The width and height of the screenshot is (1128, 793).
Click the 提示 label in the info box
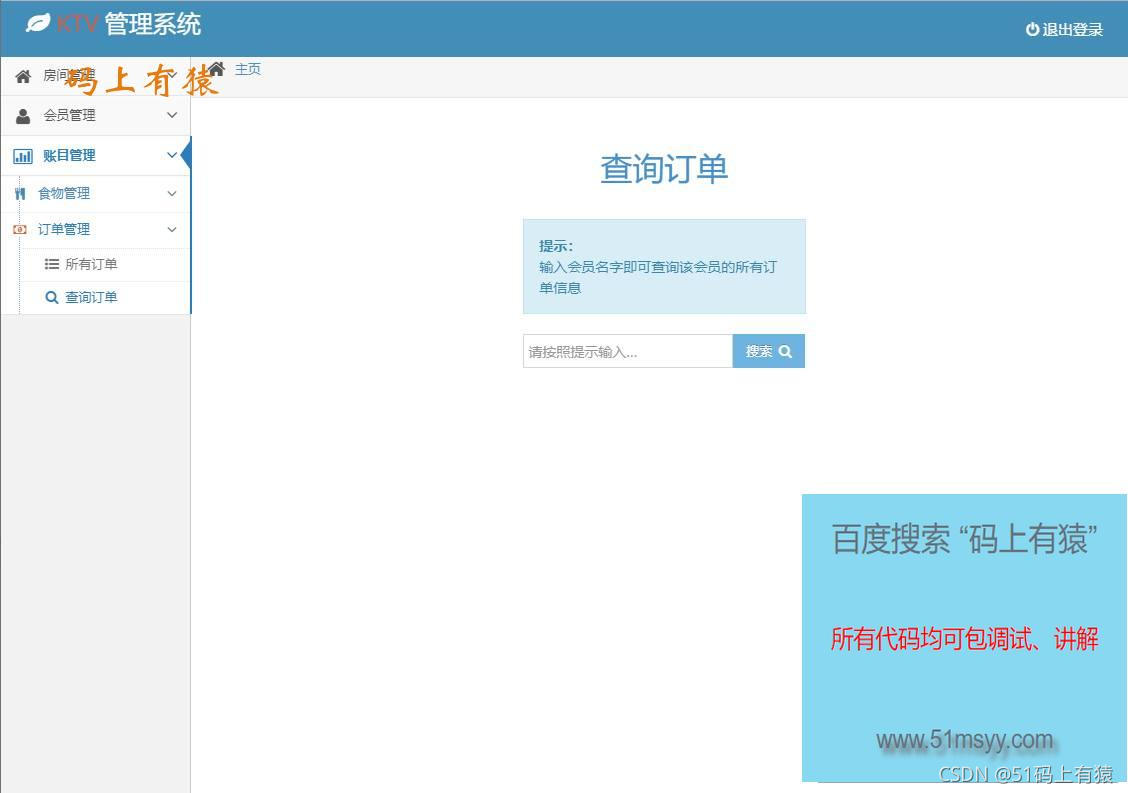click(556, 246)
